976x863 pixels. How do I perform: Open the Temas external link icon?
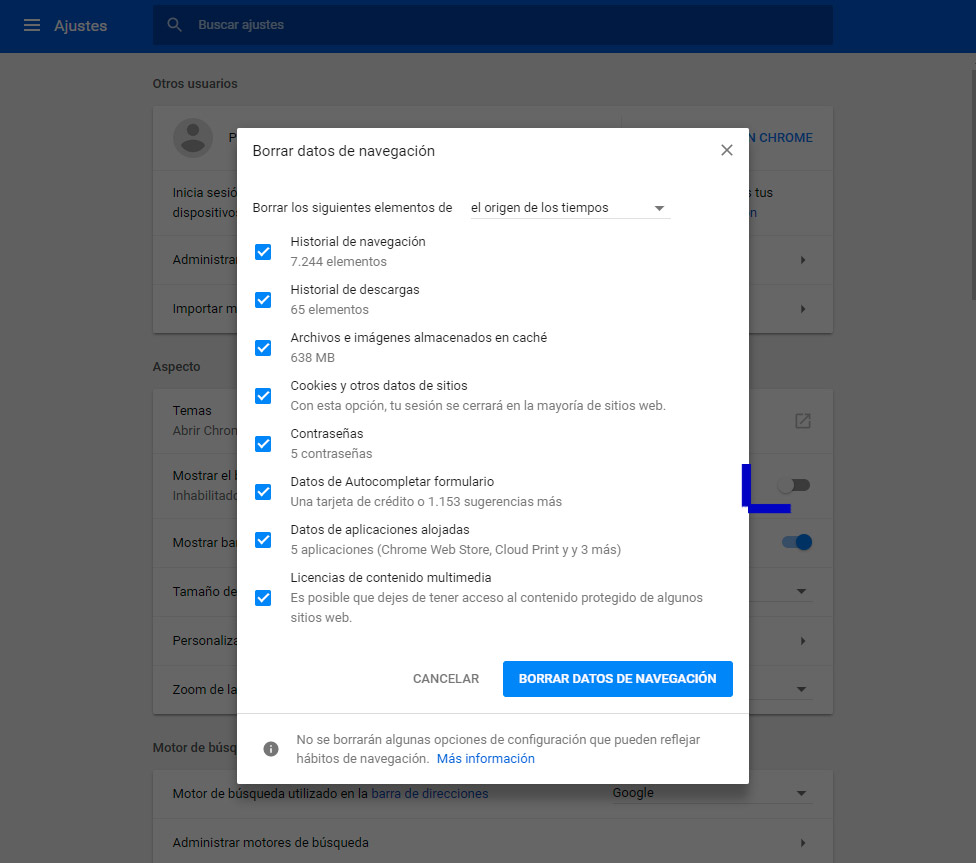pyautogui.click(x=803, y=421)
